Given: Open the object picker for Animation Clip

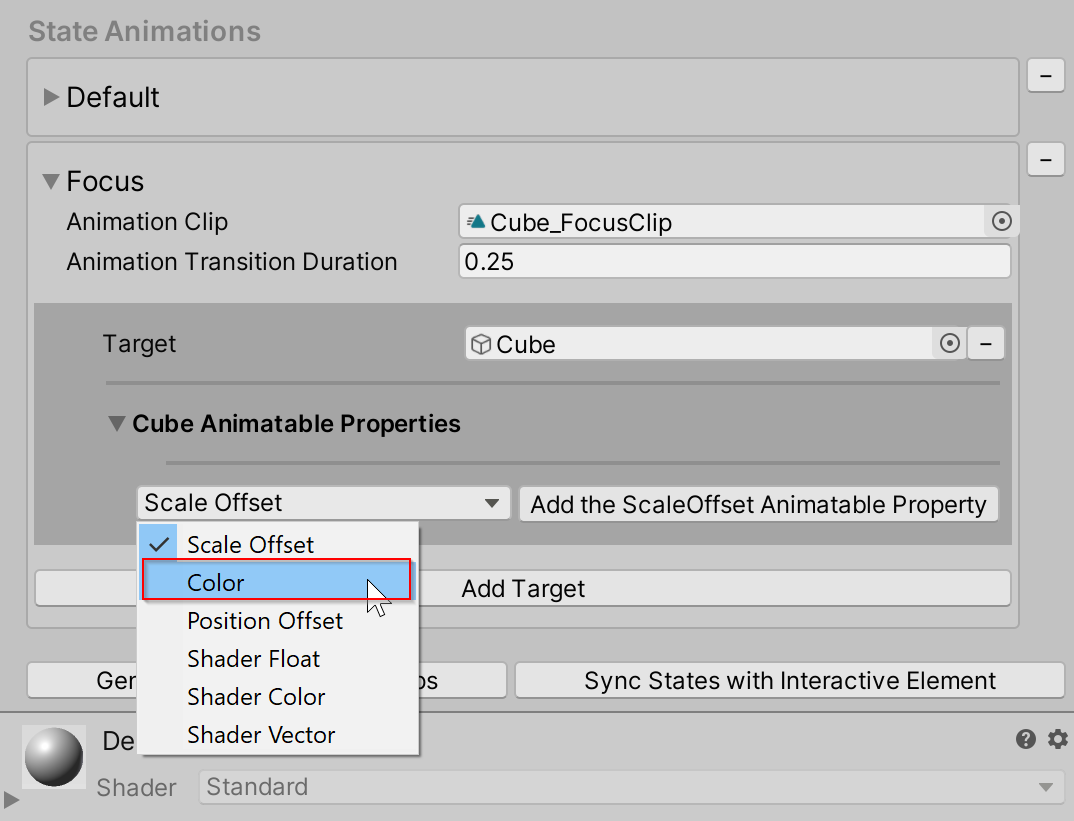Looking at the screenshot, I should tap(1001, 222).
